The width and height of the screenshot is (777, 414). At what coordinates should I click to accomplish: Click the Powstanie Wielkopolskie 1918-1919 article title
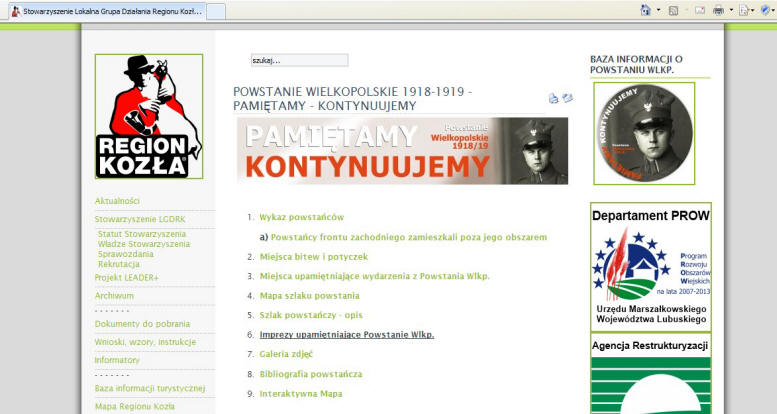(352, 99)
